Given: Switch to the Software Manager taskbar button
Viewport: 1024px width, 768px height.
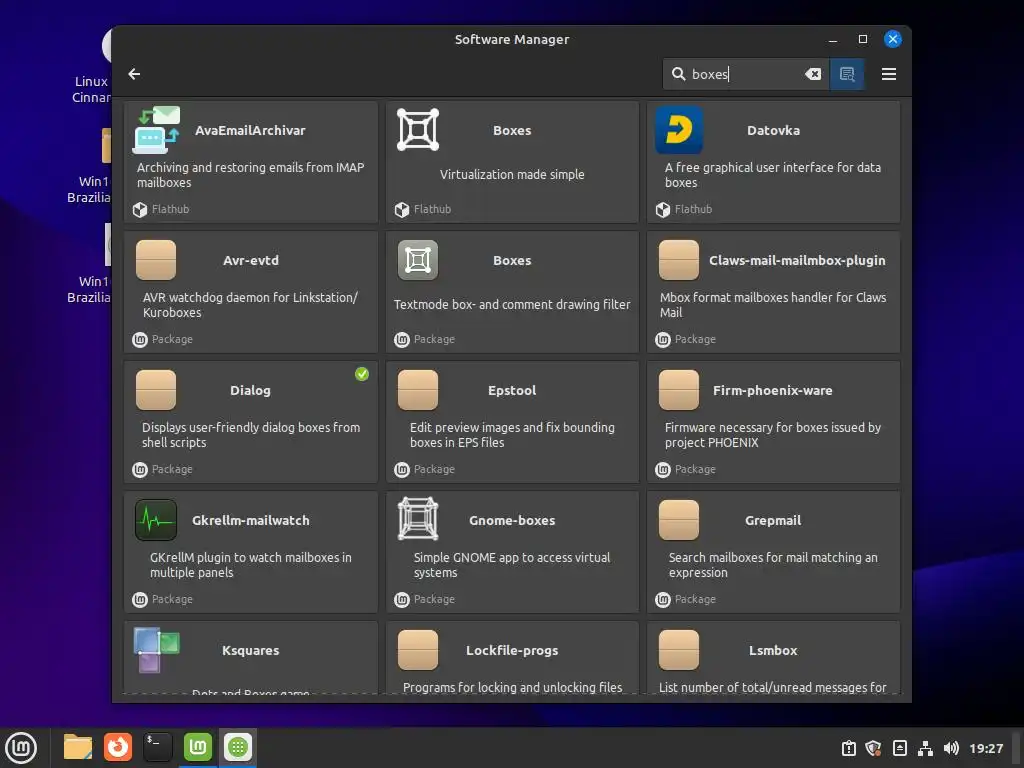Looking at the screenshot, I should 238,747.
